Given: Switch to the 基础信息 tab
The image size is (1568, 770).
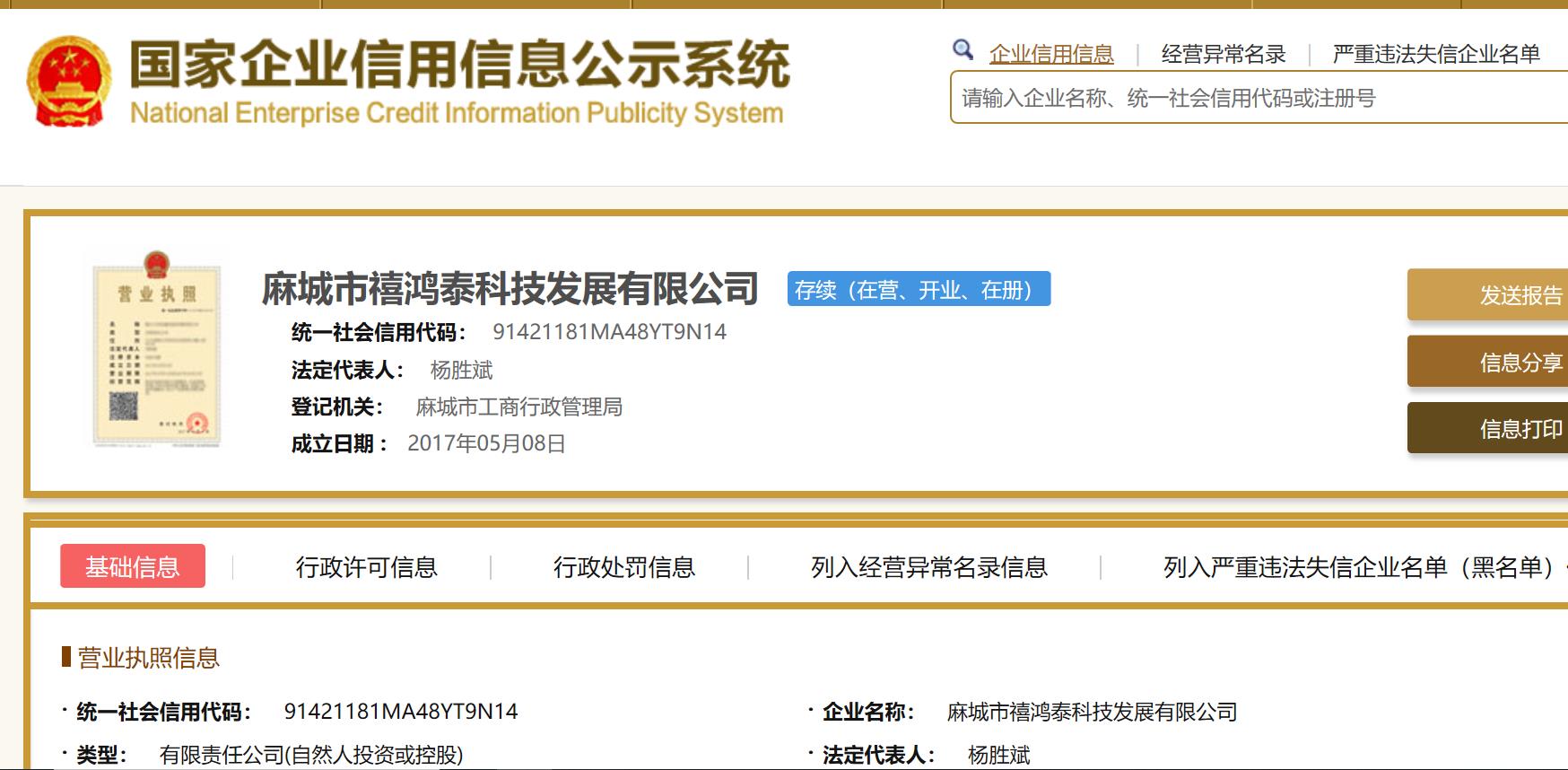Looking at the screenshot, I should [133, 566].
